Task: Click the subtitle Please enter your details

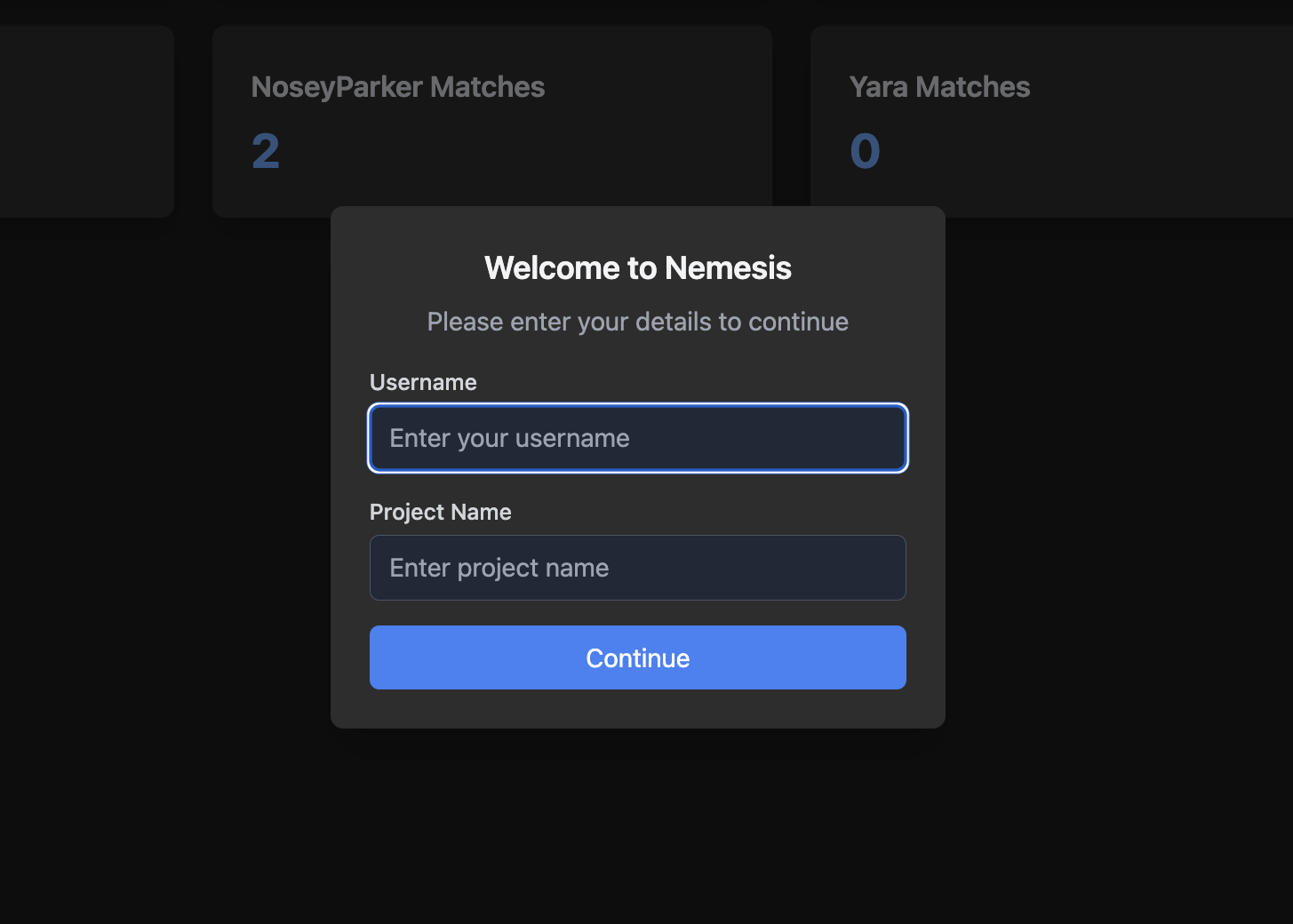Action: point(637,322)
